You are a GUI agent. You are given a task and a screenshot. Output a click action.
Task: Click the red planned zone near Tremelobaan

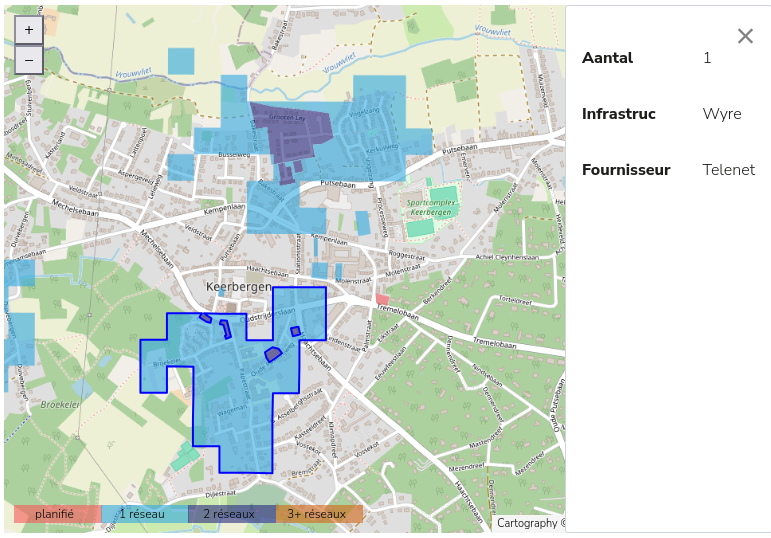(x=382, y=299)
